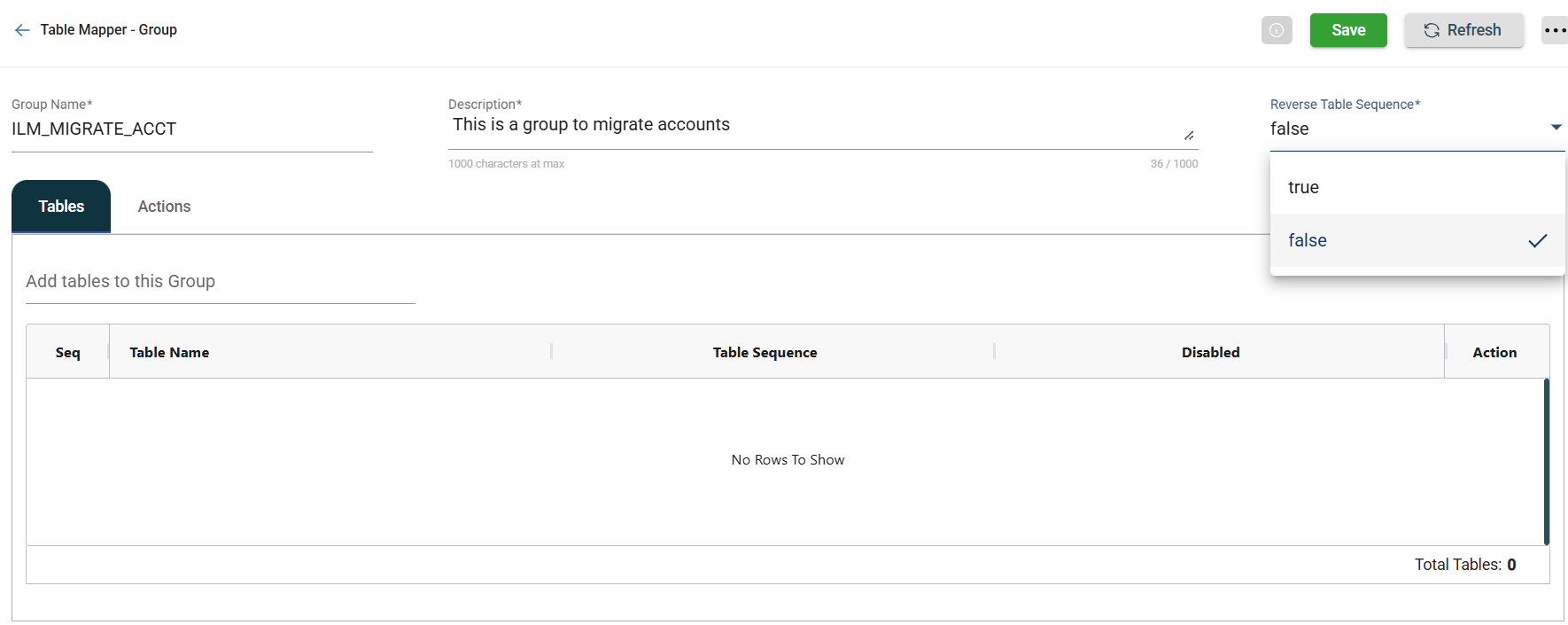Click the info icon button
This screenshot has width=1568, height=625.
[x=1276, y=30]
